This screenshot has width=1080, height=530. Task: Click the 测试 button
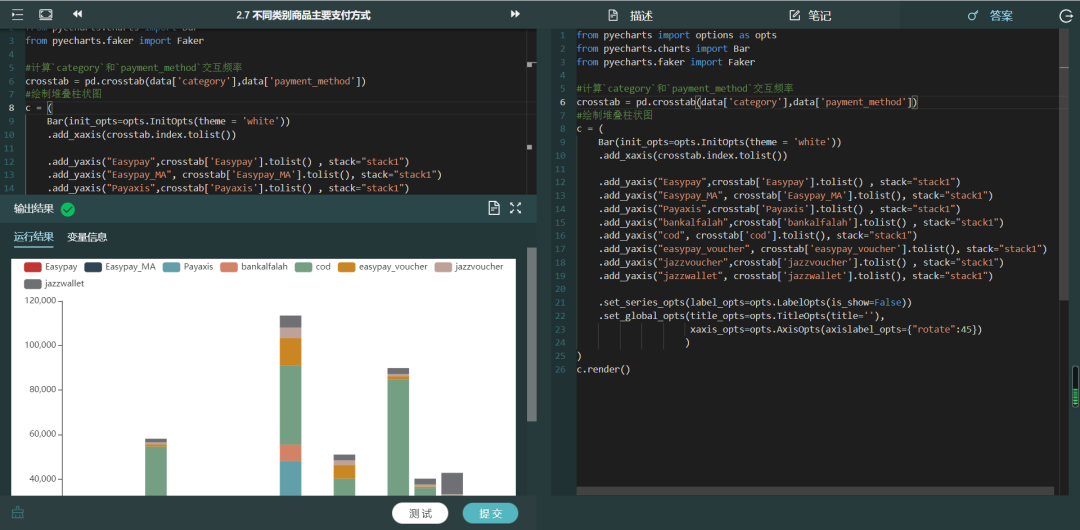pos(420,513)
